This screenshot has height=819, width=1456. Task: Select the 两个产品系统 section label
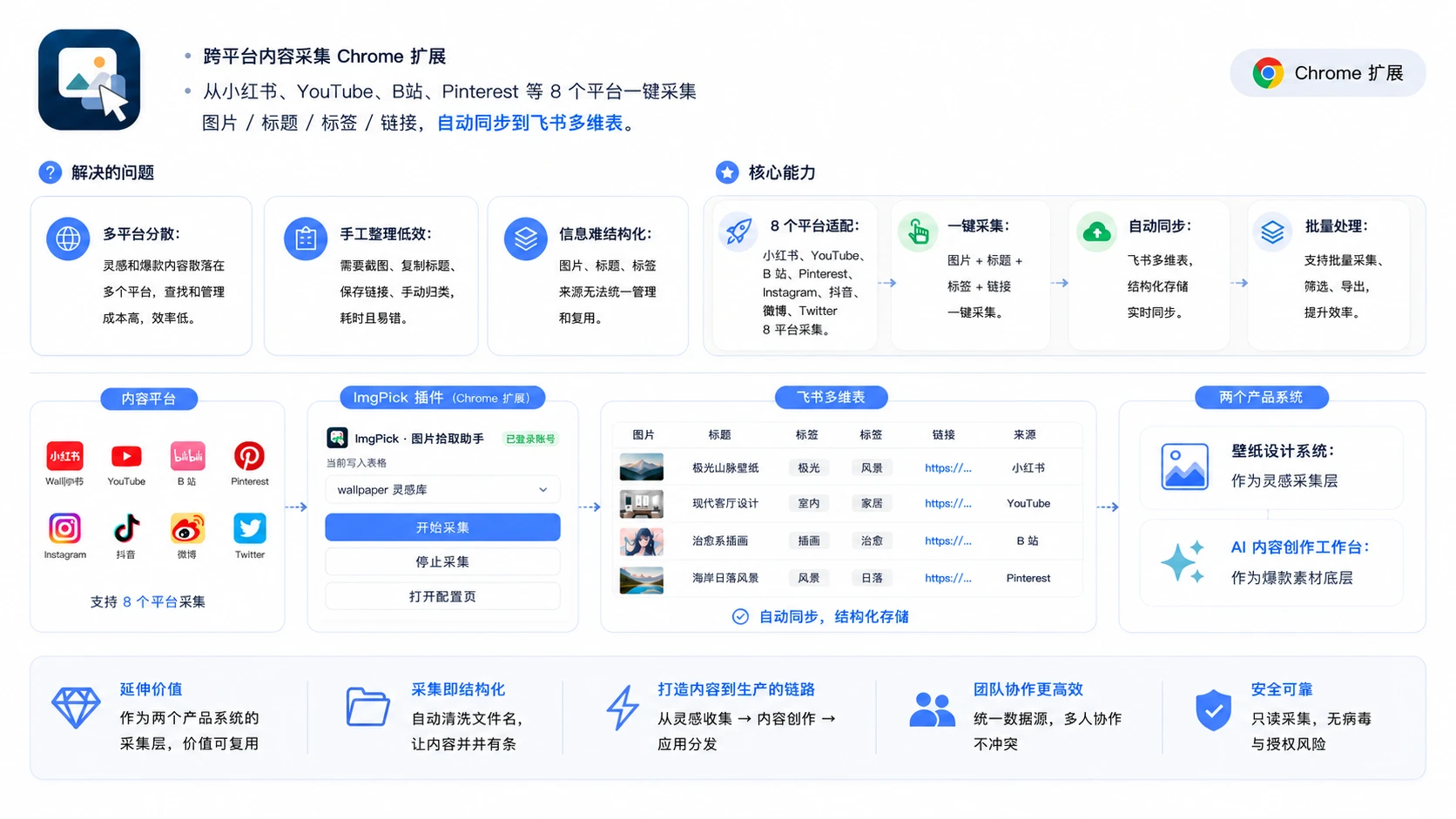[1261, 398]
